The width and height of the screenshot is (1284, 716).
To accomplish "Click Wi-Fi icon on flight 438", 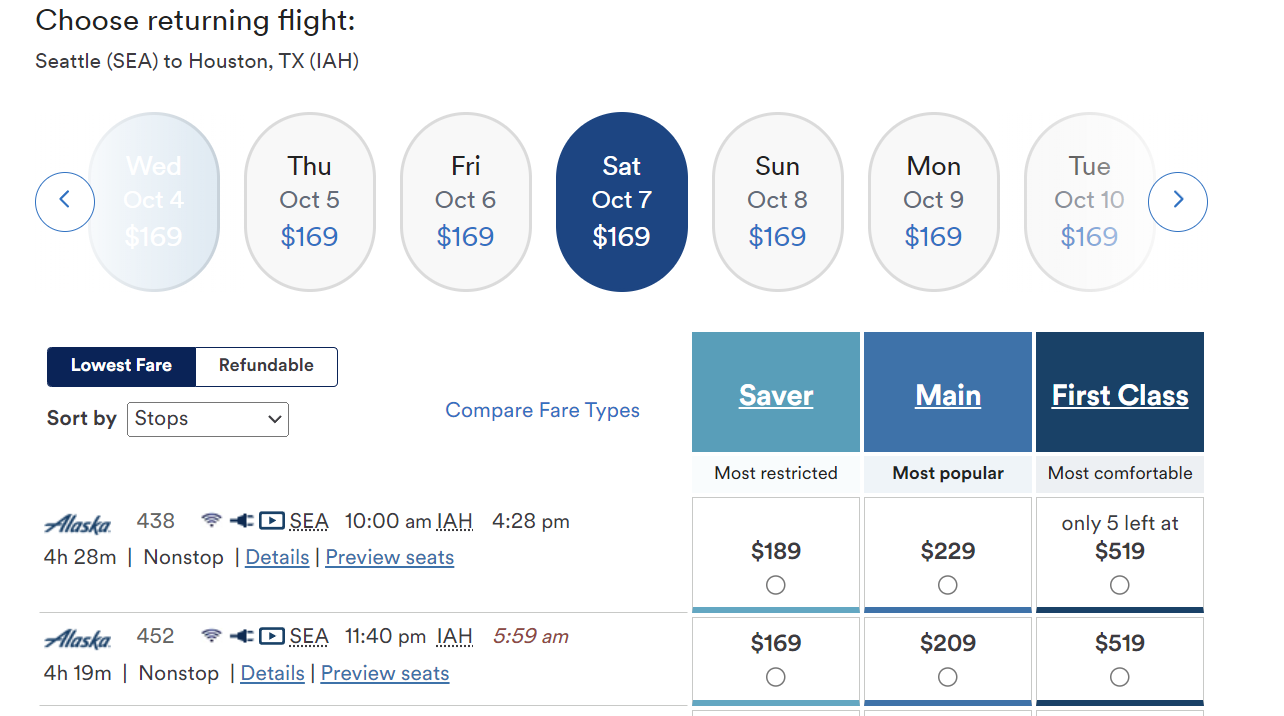I will click(x=211, y=521).
